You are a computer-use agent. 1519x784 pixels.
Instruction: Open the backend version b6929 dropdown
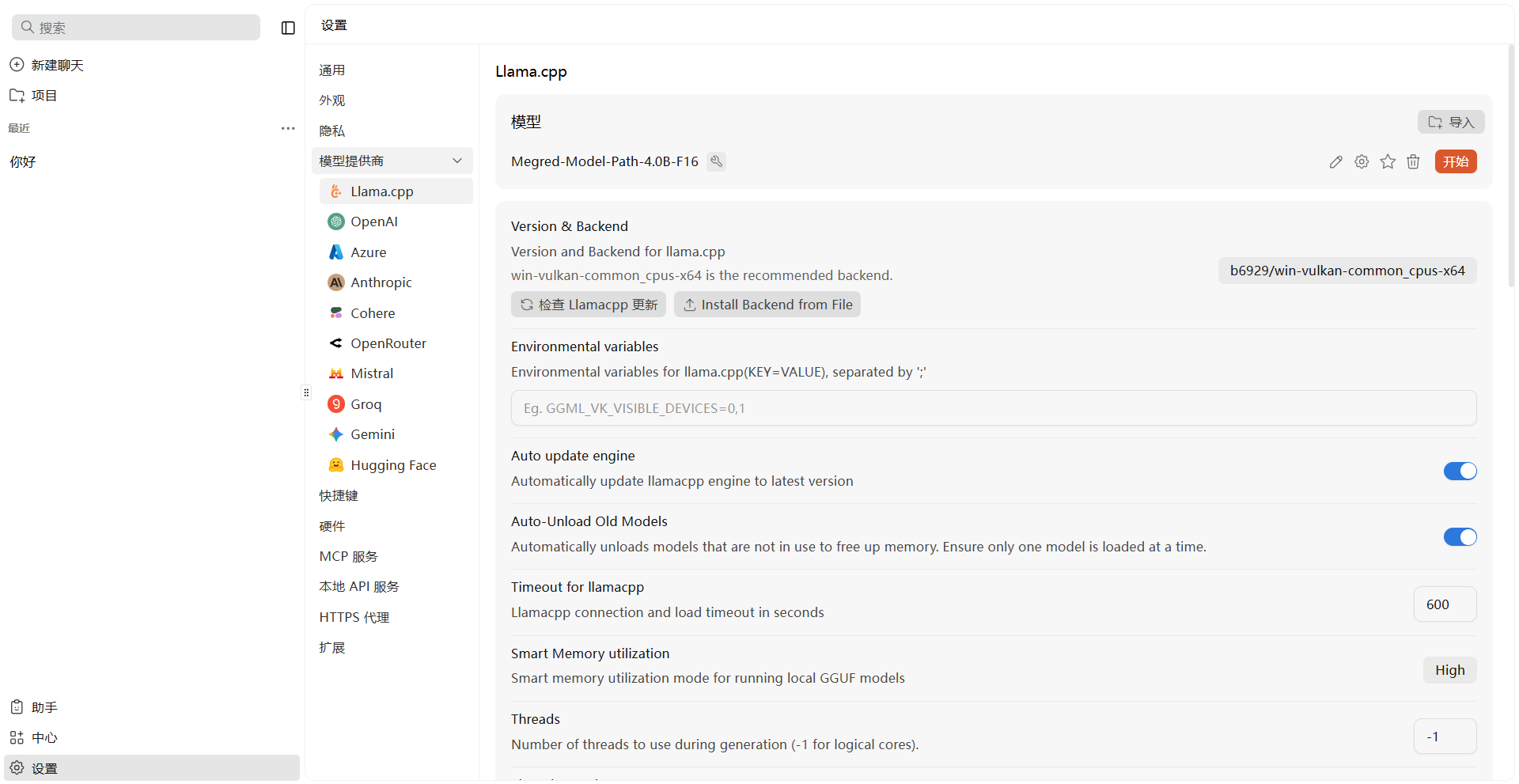click(x=1347, y=271)
